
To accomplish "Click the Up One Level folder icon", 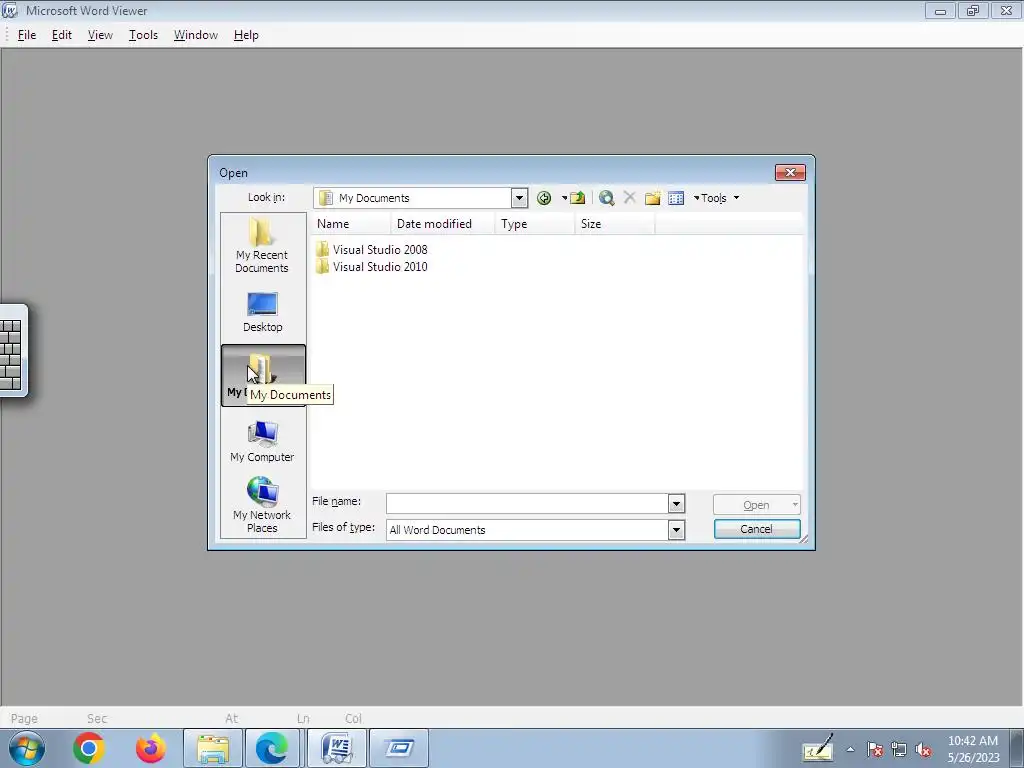I will pyautogui.click(x=577, y=198).
